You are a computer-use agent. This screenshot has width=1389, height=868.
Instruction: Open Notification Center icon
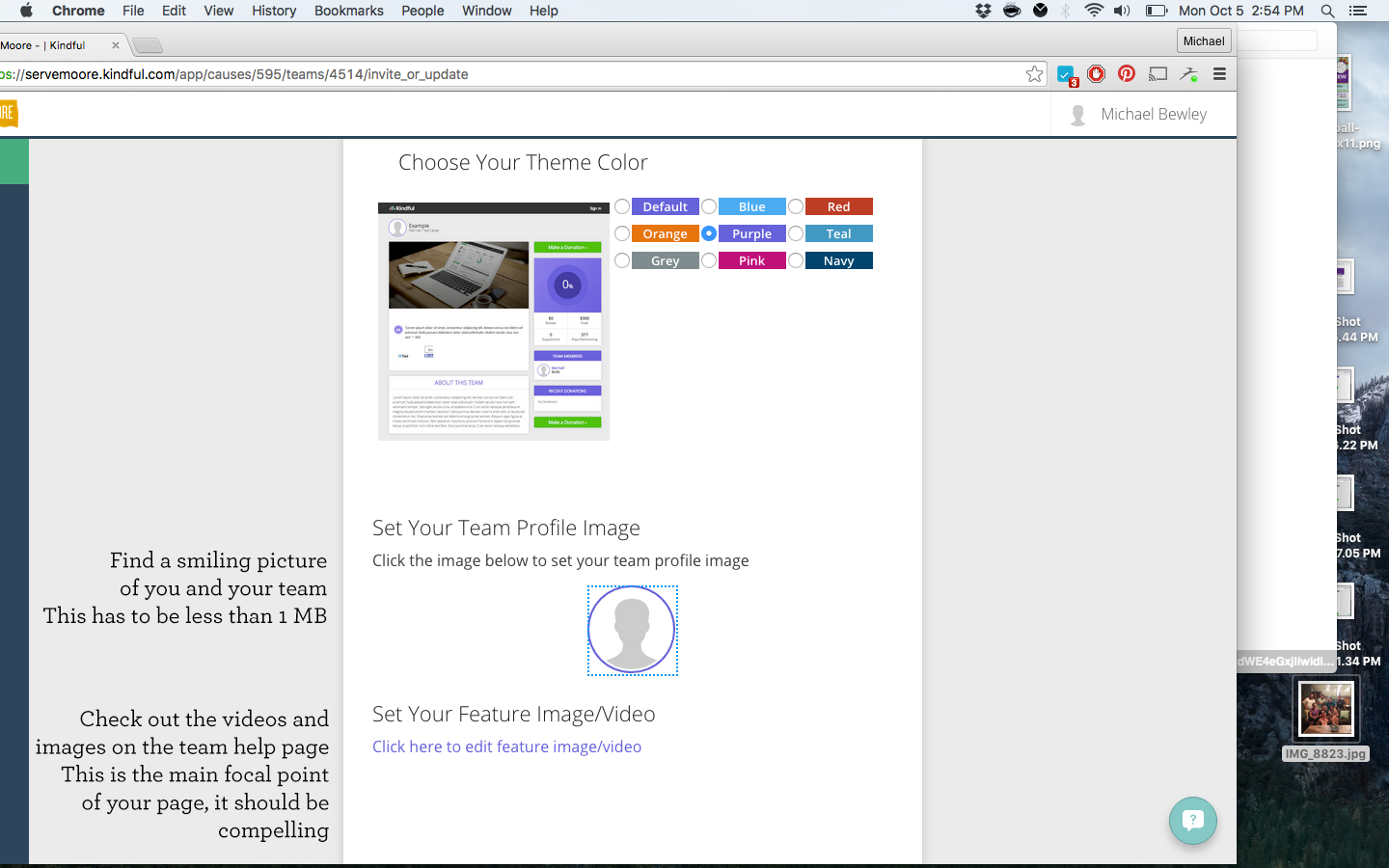coord(1358,11)
